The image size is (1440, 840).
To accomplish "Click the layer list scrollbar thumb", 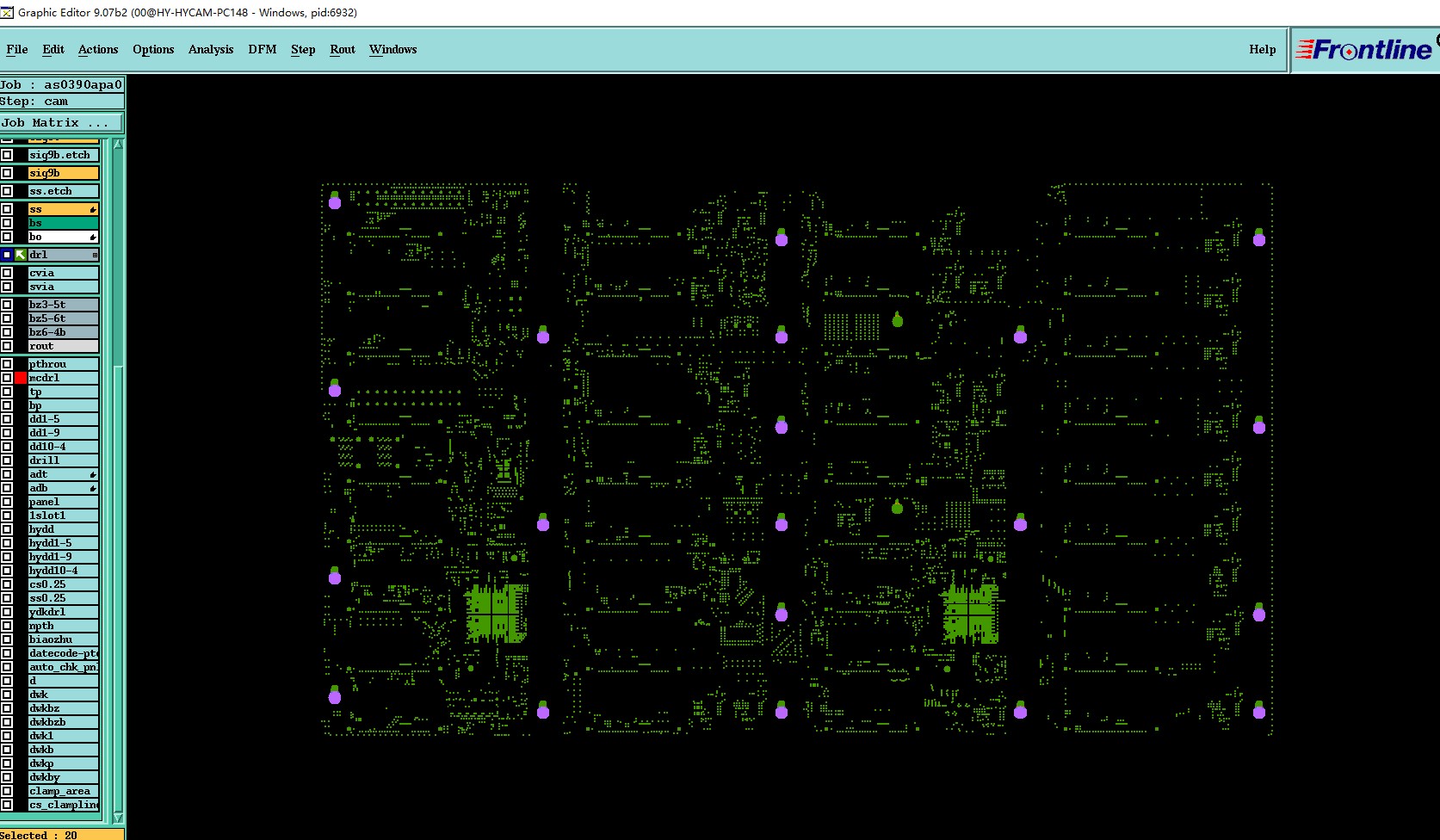I will coord(118,258).
